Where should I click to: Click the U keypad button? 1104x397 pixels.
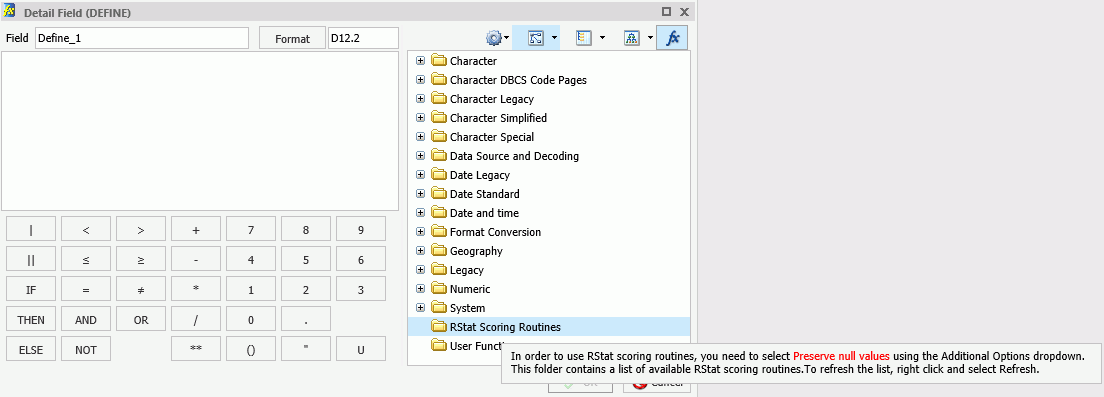pyautogui.click(x=360, y=349)
